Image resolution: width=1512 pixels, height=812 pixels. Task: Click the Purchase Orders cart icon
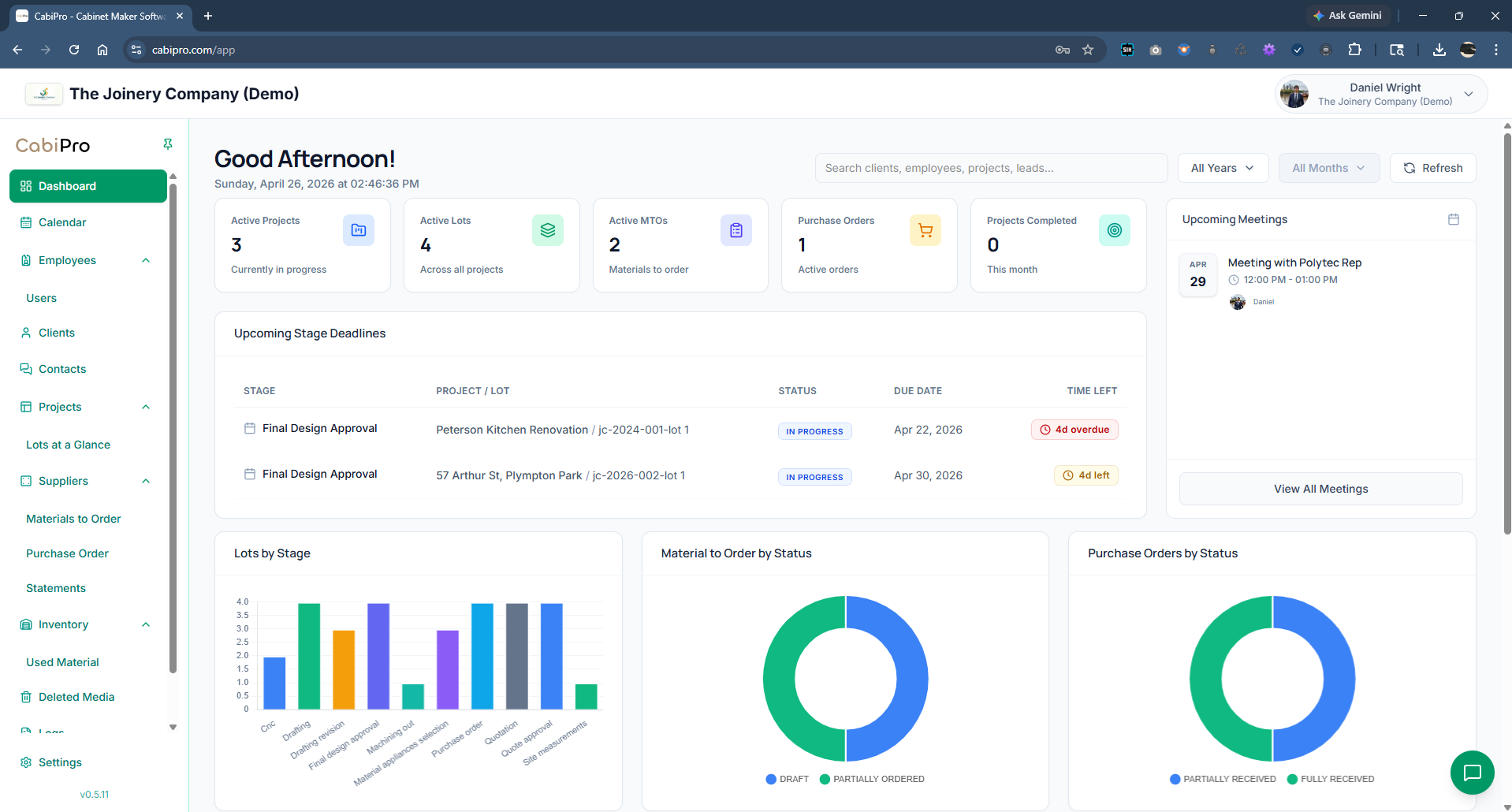coord(925,230)
